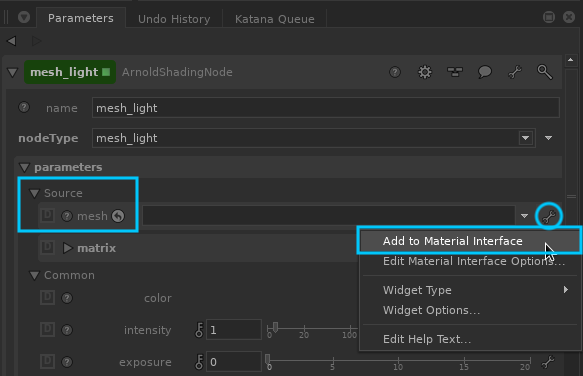Open the node comment bubble icon
Viewport: 583px width, 376px height.
[484, 72]
